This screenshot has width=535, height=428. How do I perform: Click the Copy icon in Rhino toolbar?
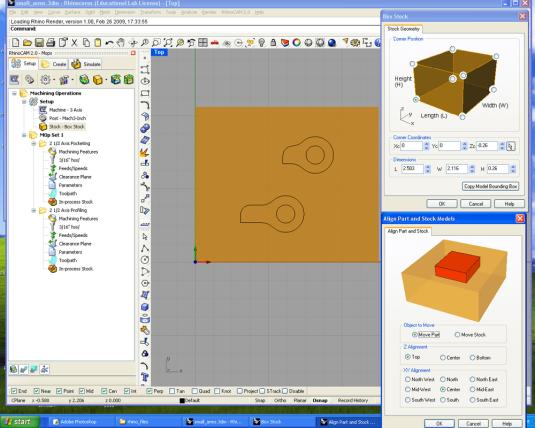[x=86, y=43]
